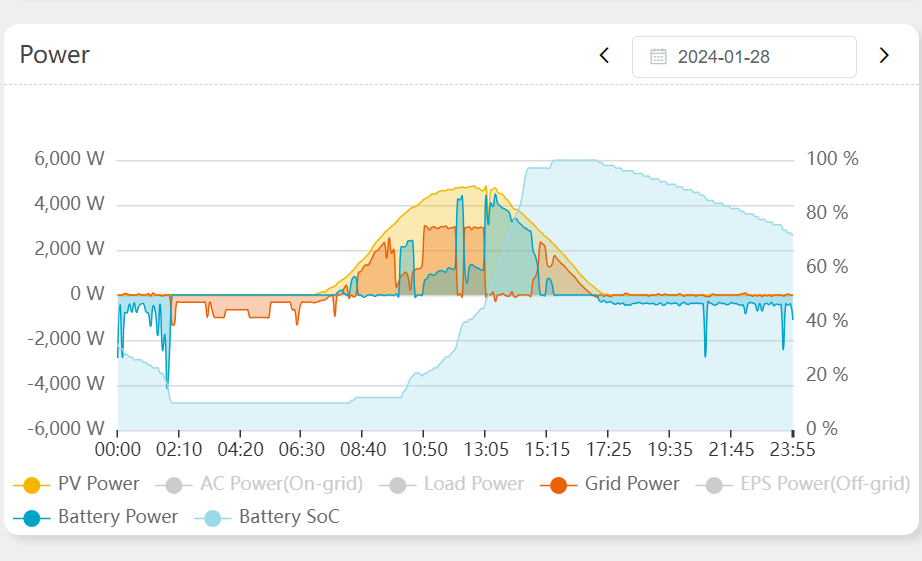Toggle Battery Power legend marker
This screenshot has width=922, height=561.
point(32,518)
